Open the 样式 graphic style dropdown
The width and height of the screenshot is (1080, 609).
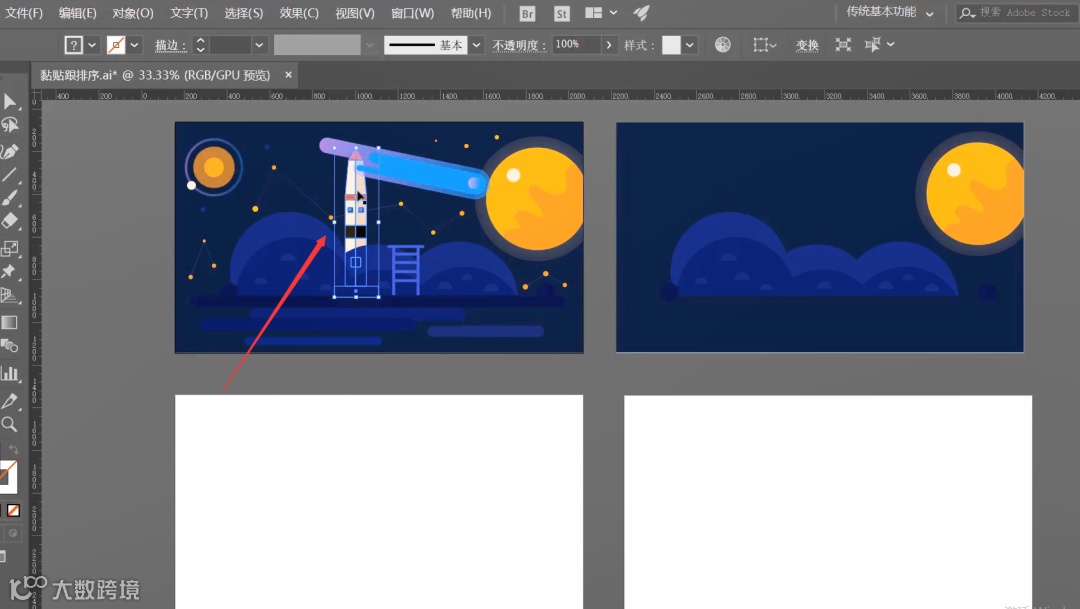click(689, 45)
